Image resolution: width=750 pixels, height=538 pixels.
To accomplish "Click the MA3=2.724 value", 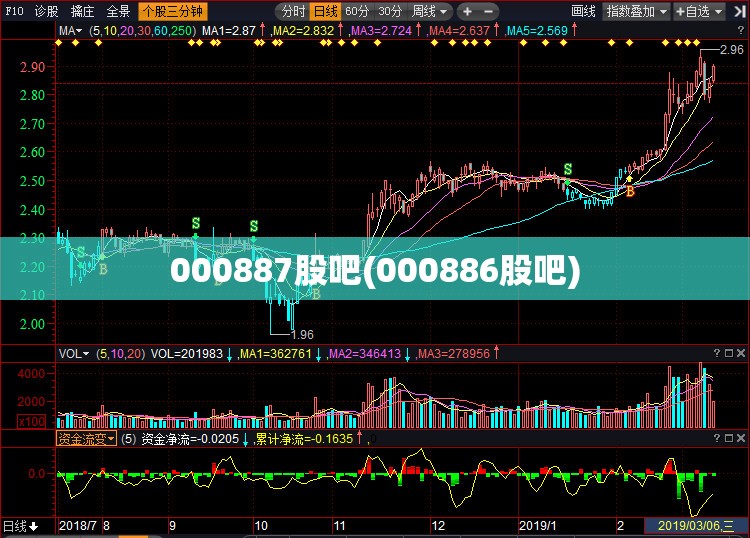I will tap(382, 31).
